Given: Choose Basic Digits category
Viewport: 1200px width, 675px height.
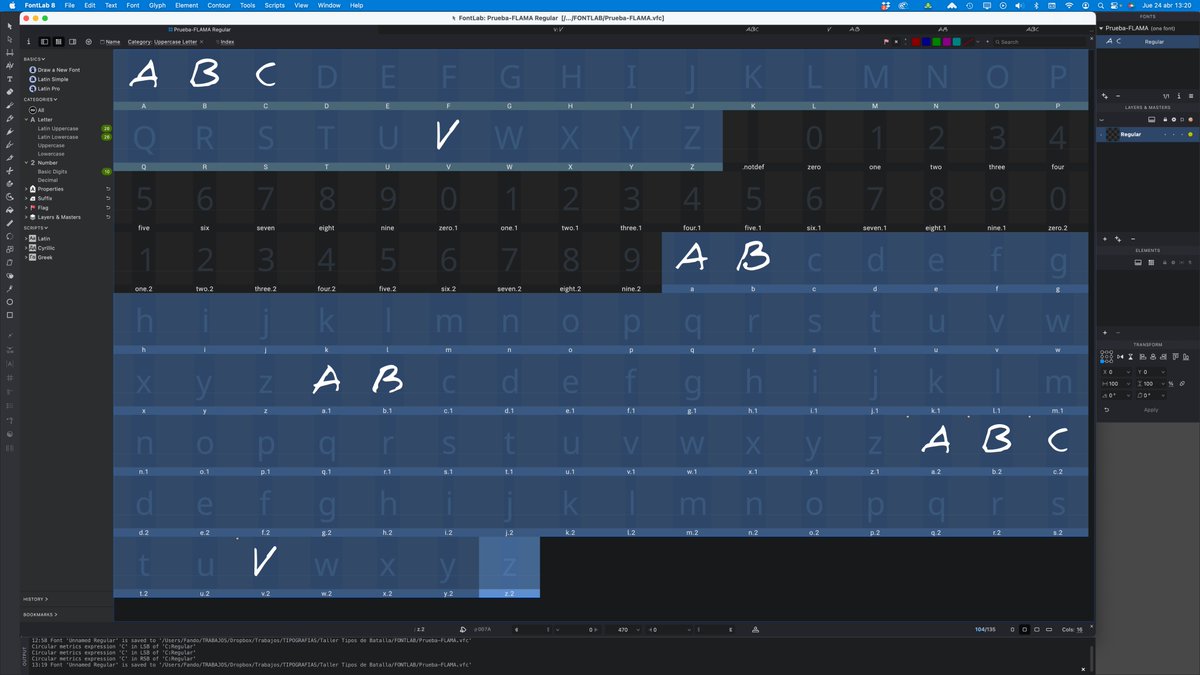Looking at the screenshot, I should (x=52, y=172).
